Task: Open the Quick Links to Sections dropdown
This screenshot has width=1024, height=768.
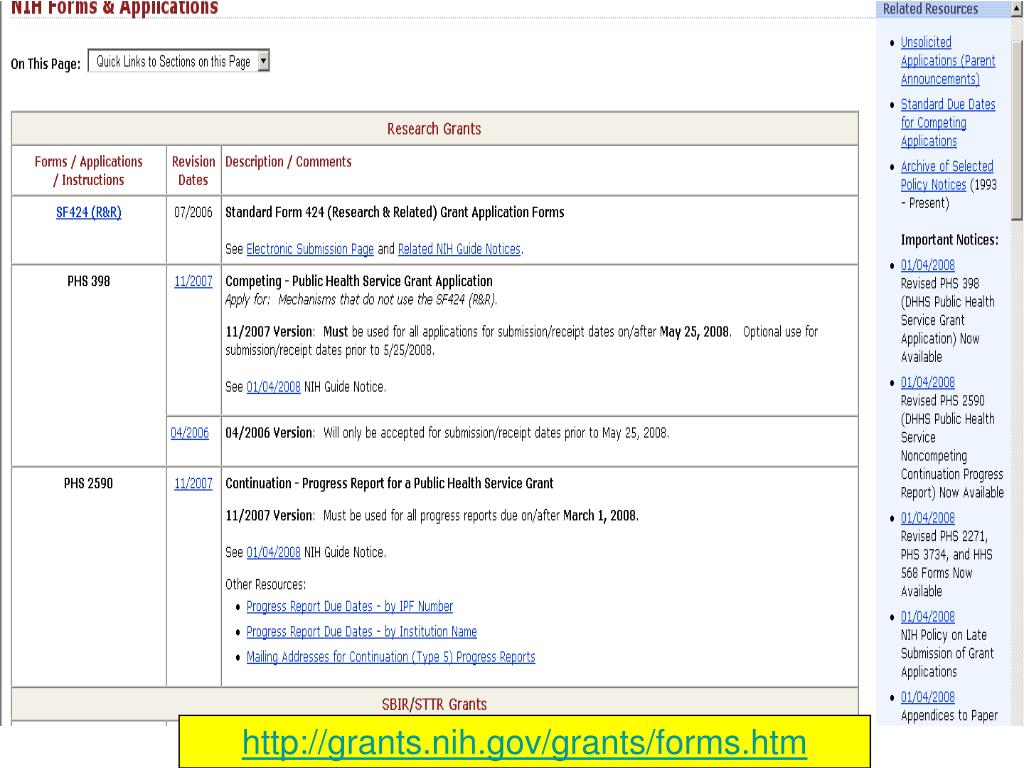Action: point(179,61)
